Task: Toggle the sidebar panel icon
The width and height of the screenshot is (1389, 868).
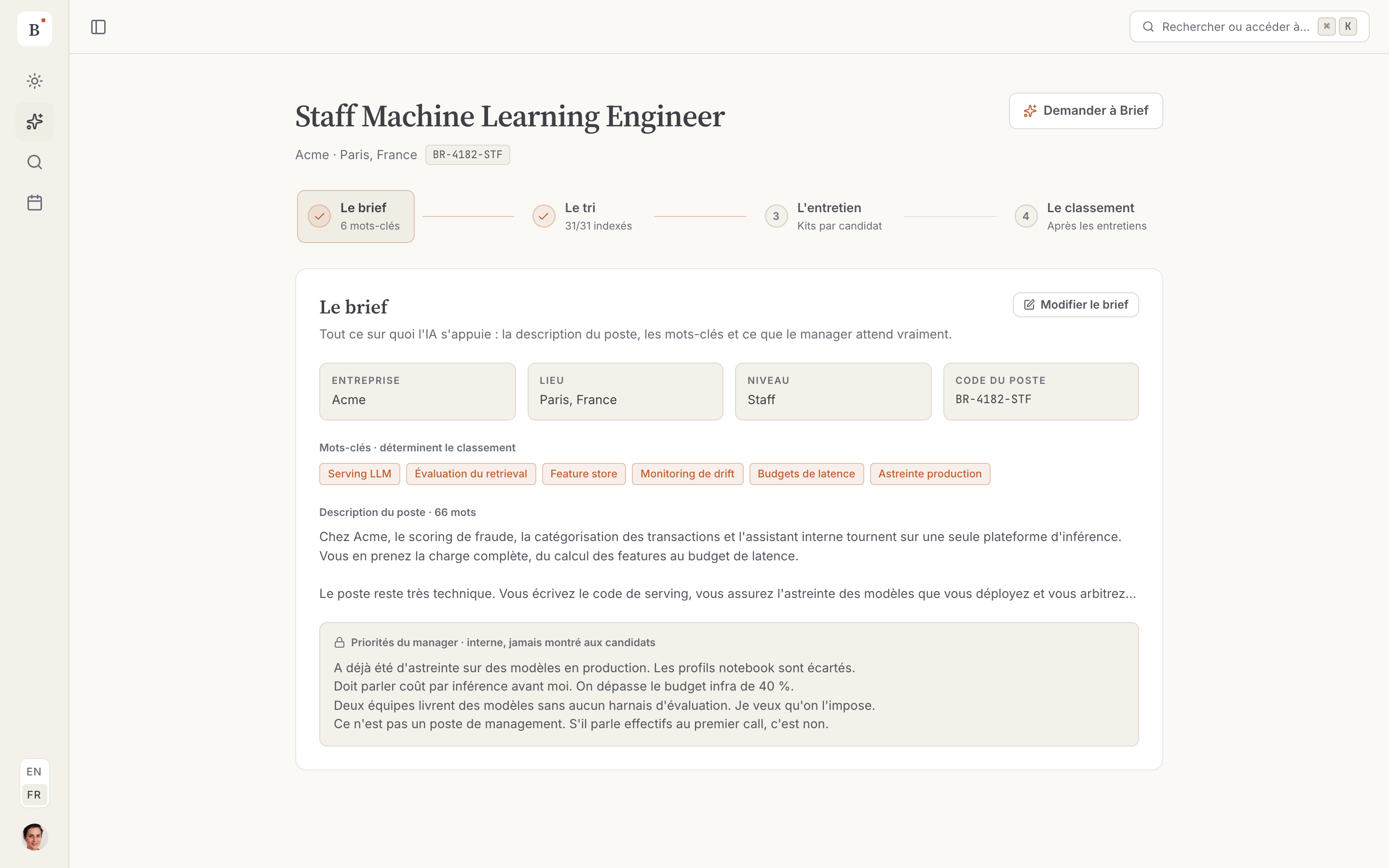Action: (x=98, y=27)
